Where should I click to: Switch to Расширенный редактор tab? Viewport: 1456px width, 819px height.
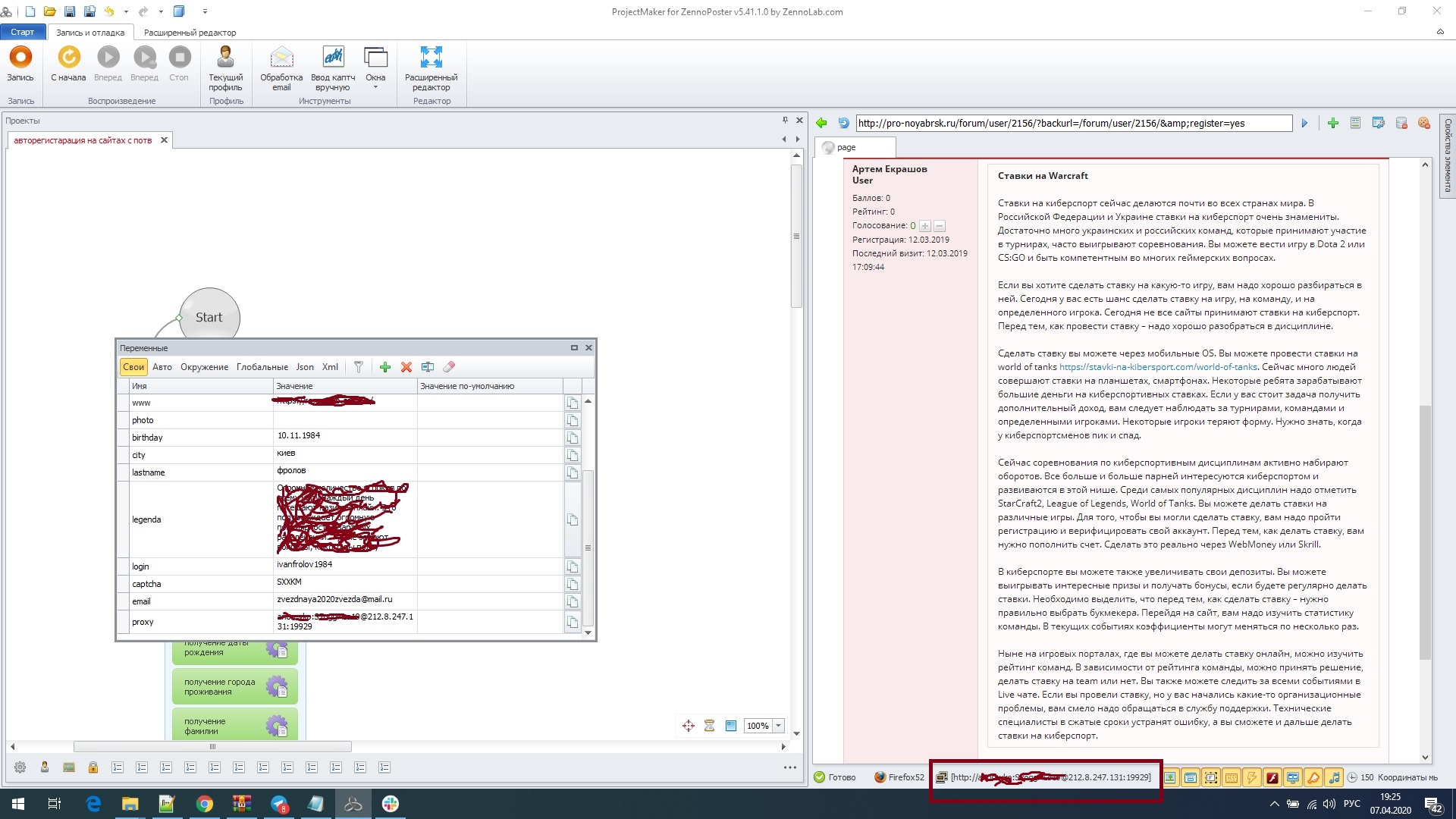click(x=190, y=33)
